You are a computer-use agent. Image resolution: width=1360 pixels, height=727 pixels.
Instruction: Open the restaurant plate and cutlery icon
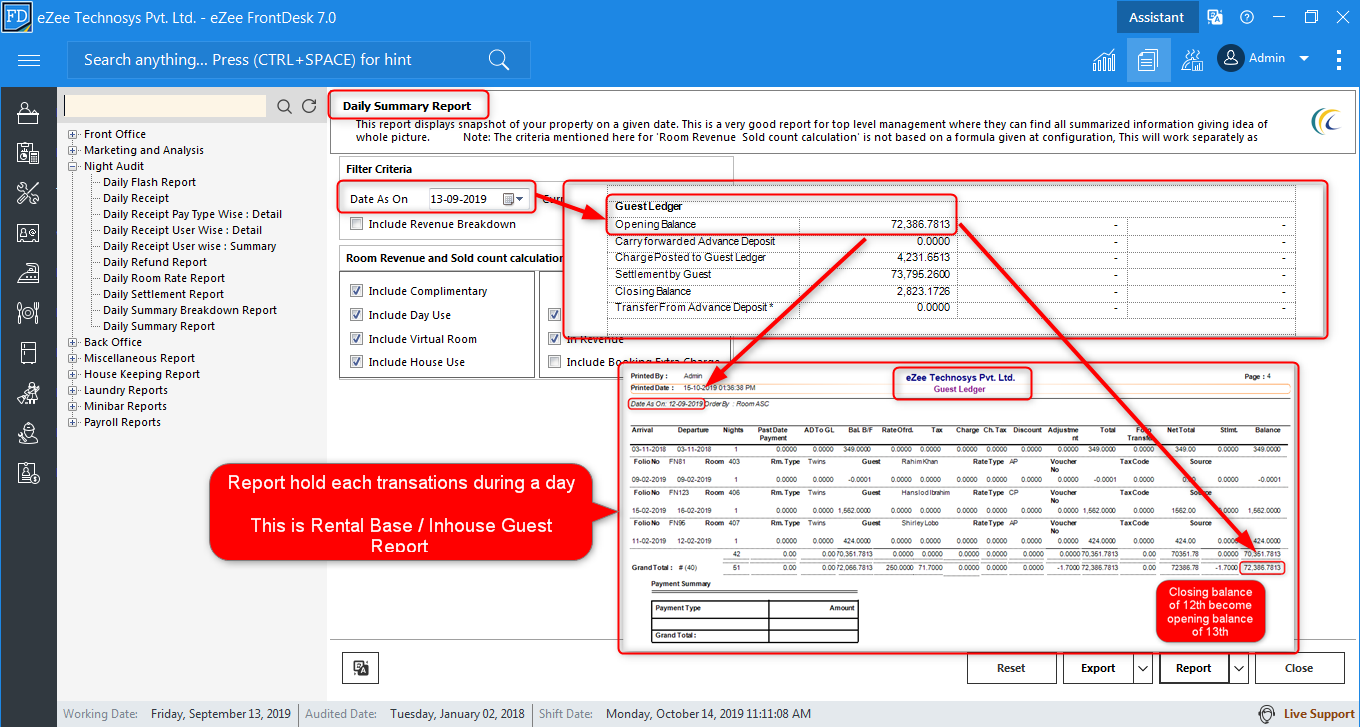(28, 312)
